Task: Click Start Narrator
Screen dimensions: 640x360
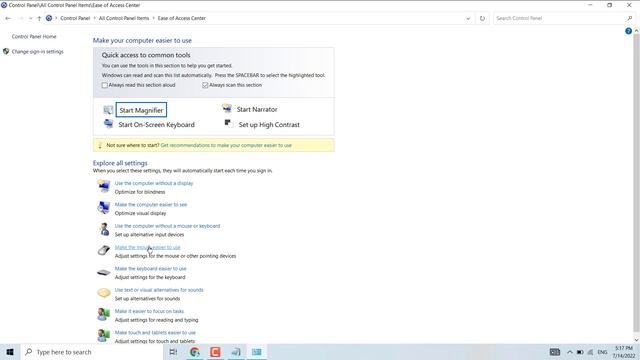Action: click(x=257, y=109)
